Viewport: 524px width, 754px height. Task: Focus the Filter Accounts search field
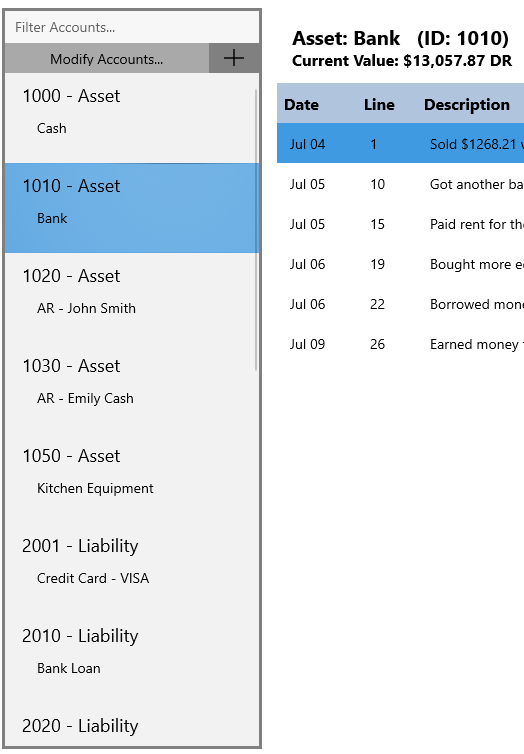(x=132, y=27)
